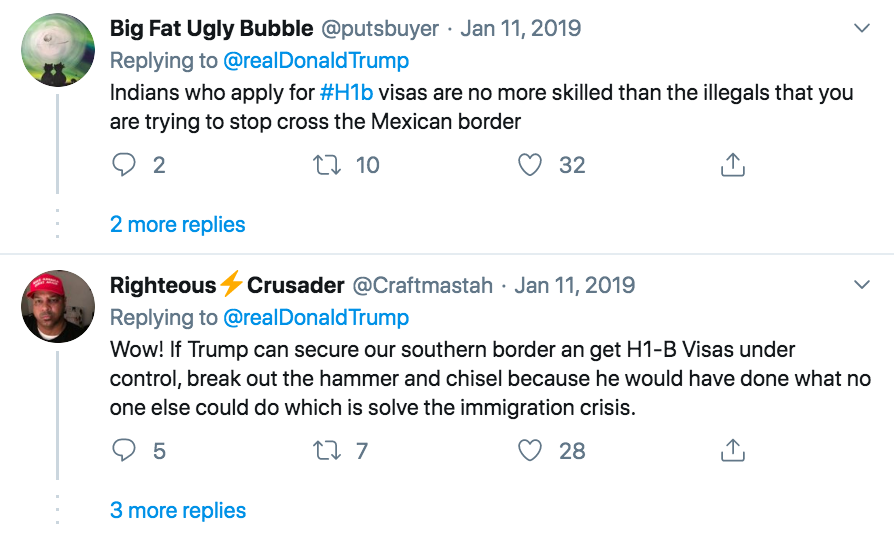The width and height of the screenshot is (894, 535).
Task: Open the Righteous Crusader profile name
Action: (227, 286)
